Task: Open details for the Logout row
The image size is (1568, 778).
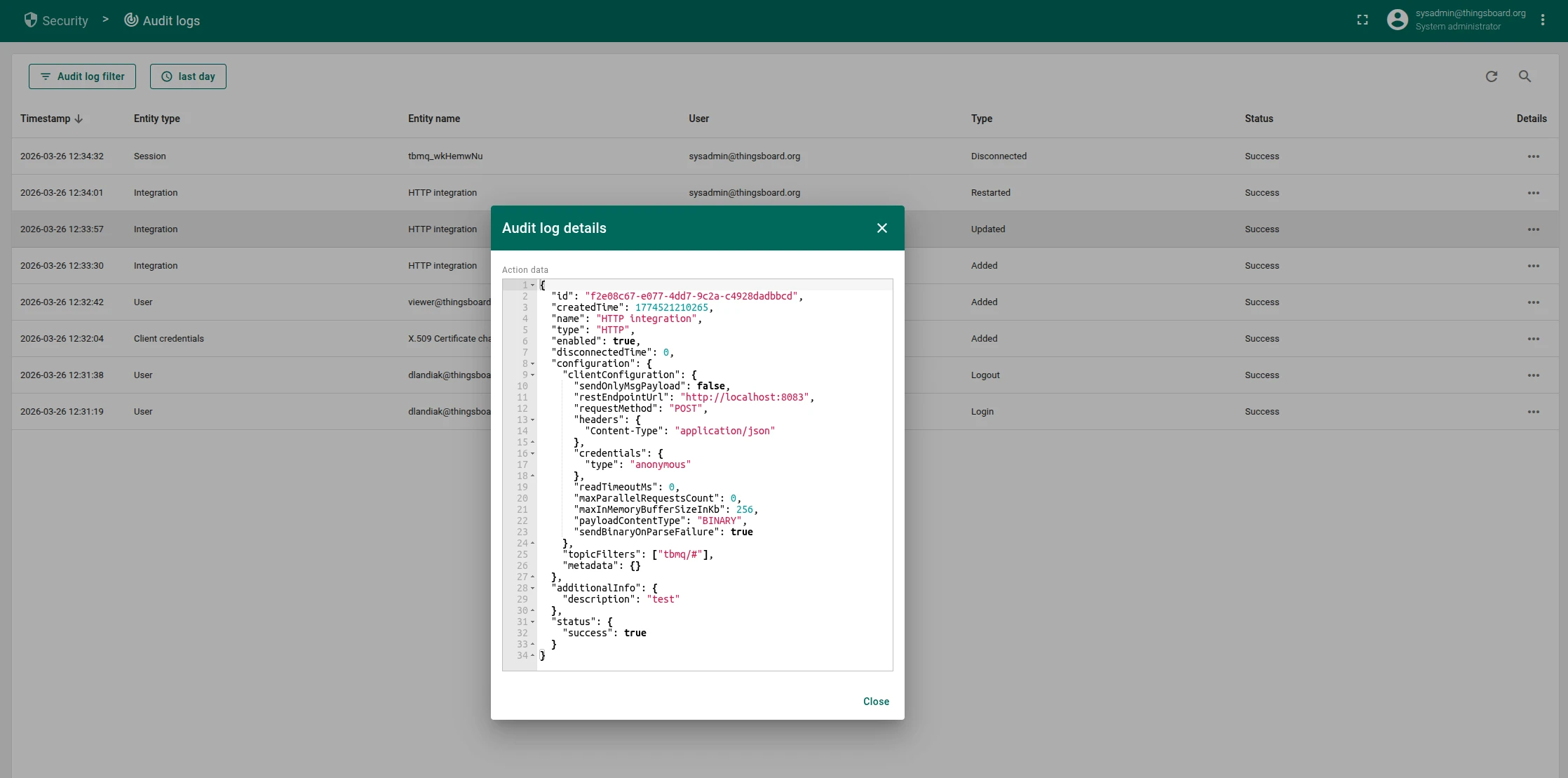Action: (x=1534, y=375)
